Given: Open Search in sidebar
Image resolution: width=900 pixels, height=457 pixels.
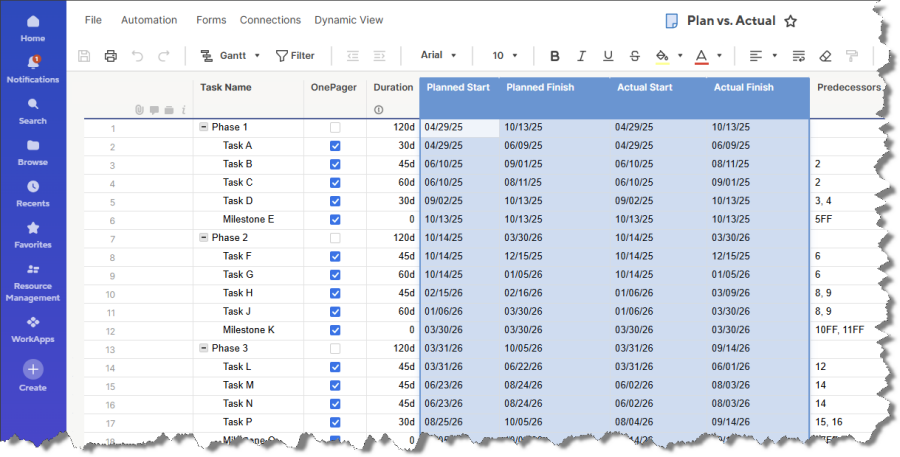Looking at the screenshot, I should tap(33, 111).
